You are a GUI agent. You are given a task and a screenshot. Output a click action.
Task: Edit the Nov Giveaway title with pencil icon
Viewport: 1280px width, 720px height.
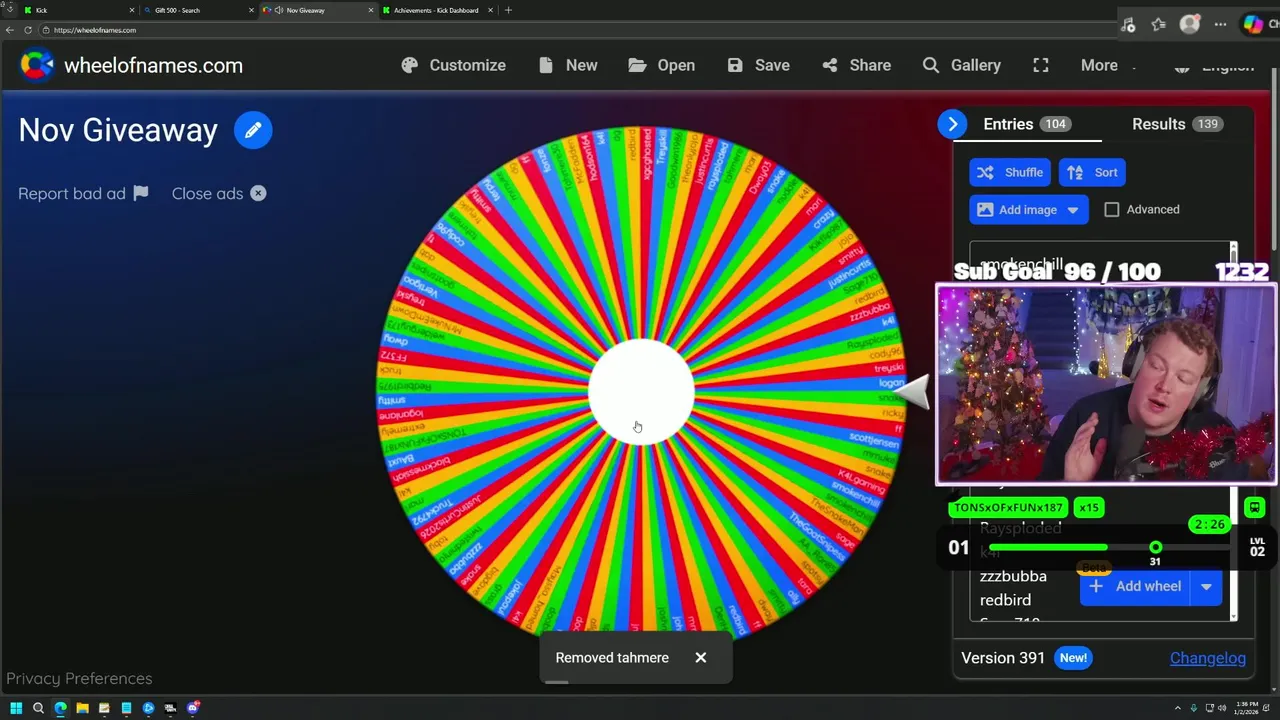(x=253, y=130)
